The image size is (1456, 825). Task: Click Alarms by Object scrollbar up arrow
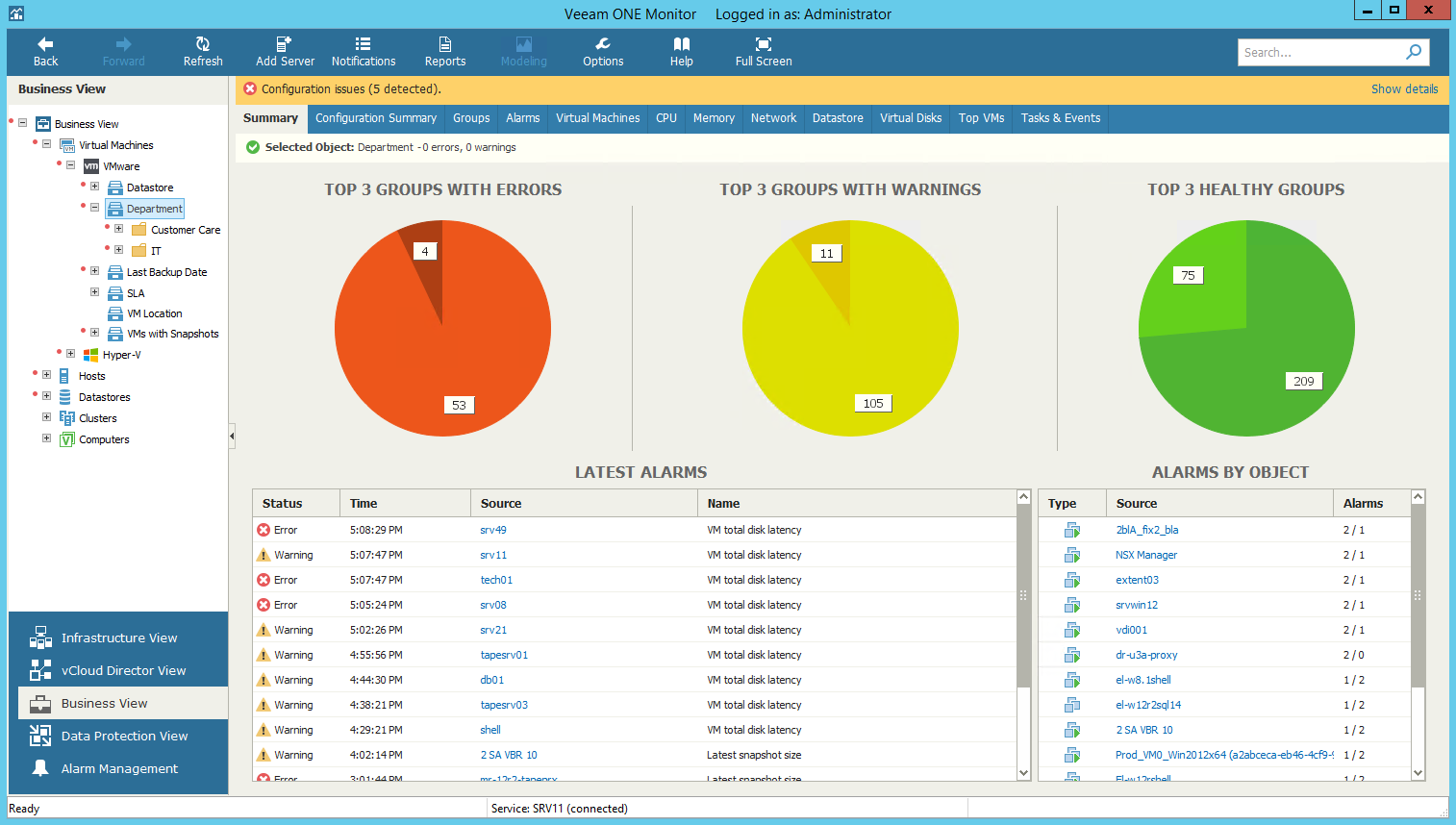[x=1418, y=497]
